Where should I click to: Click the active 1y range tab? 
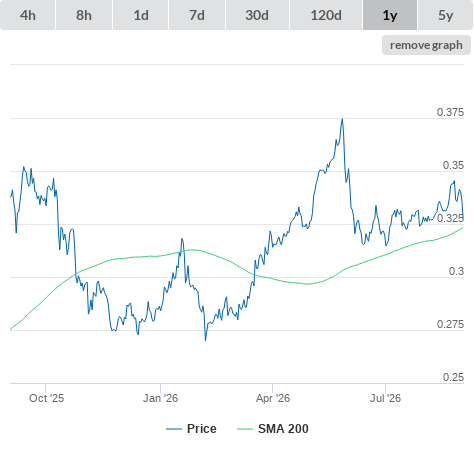pos(390,15)
